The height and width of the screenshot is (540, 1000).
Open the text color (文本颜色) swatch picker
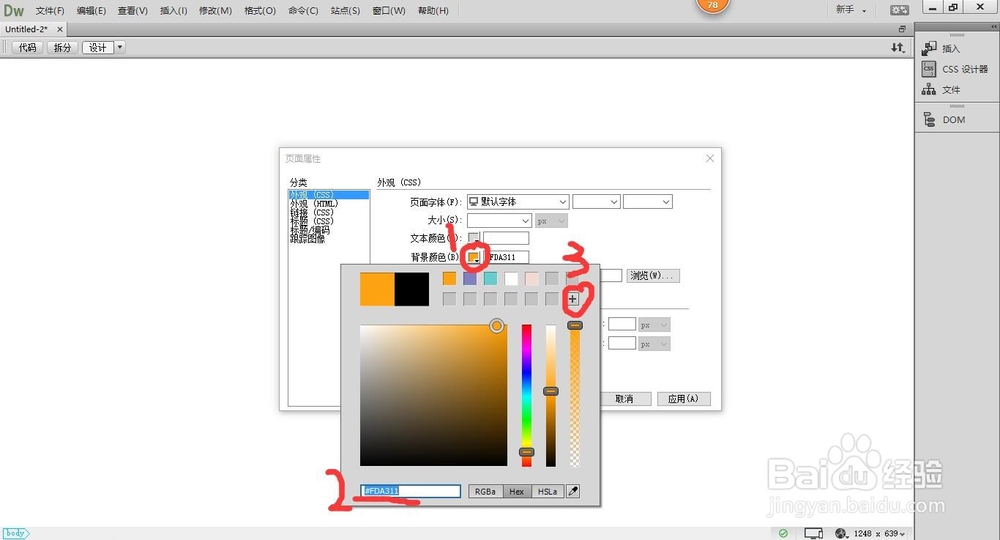pyautogui.click(x=473, y=238)
